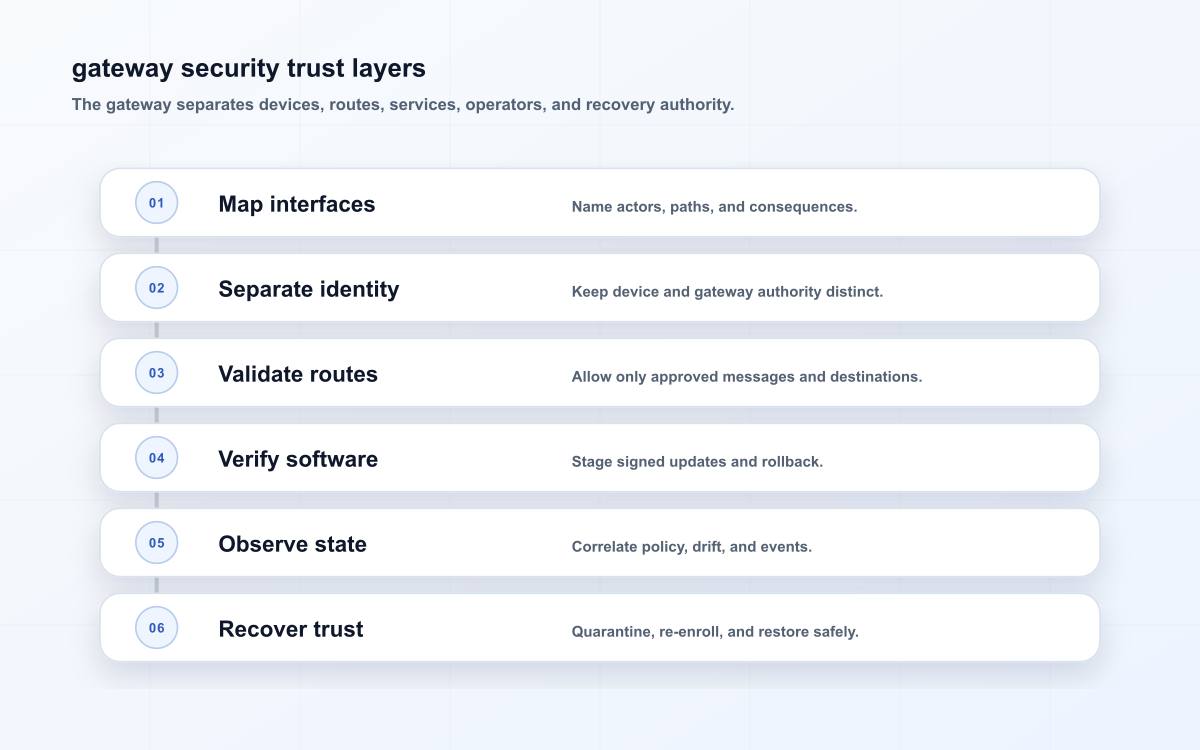
Task: Click 'Allow only approved messages and destinations' text
Action: pos(747,377)
